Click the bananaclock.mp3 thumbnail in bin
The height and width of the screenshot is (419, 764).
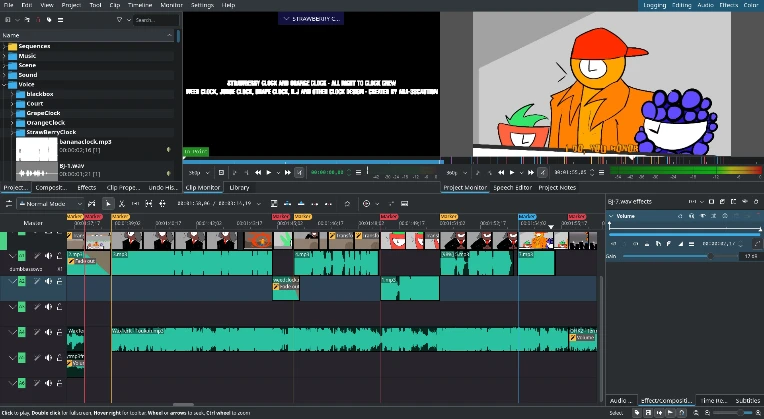click(x=37, y=149)
